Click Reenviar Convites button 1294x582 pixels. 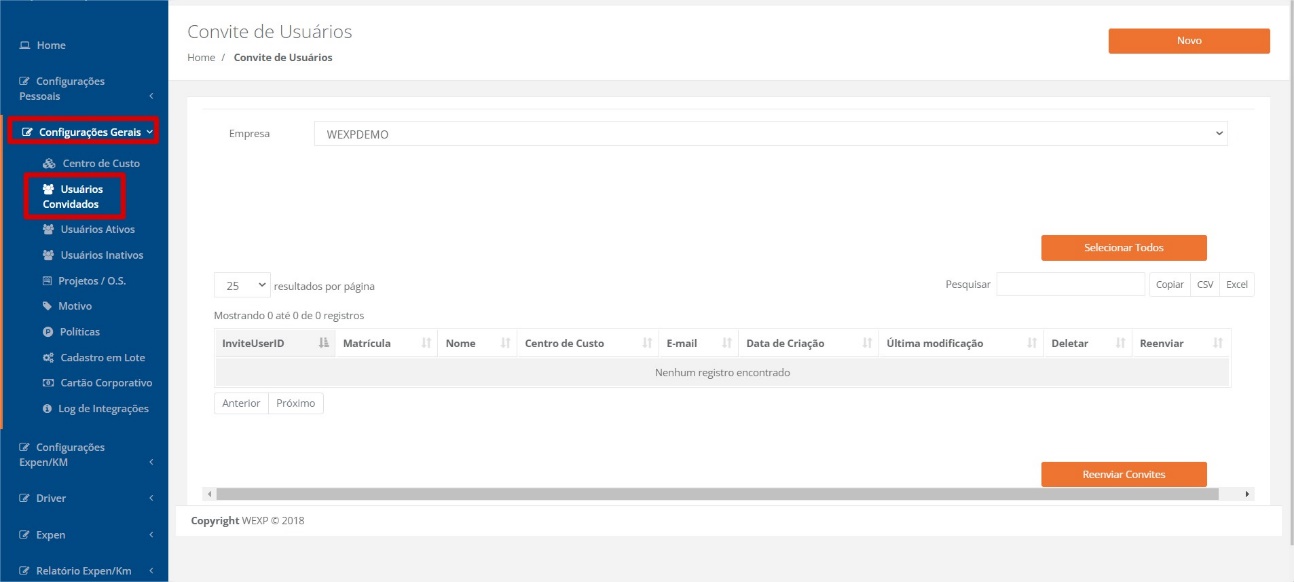[x=1124, y=474]
